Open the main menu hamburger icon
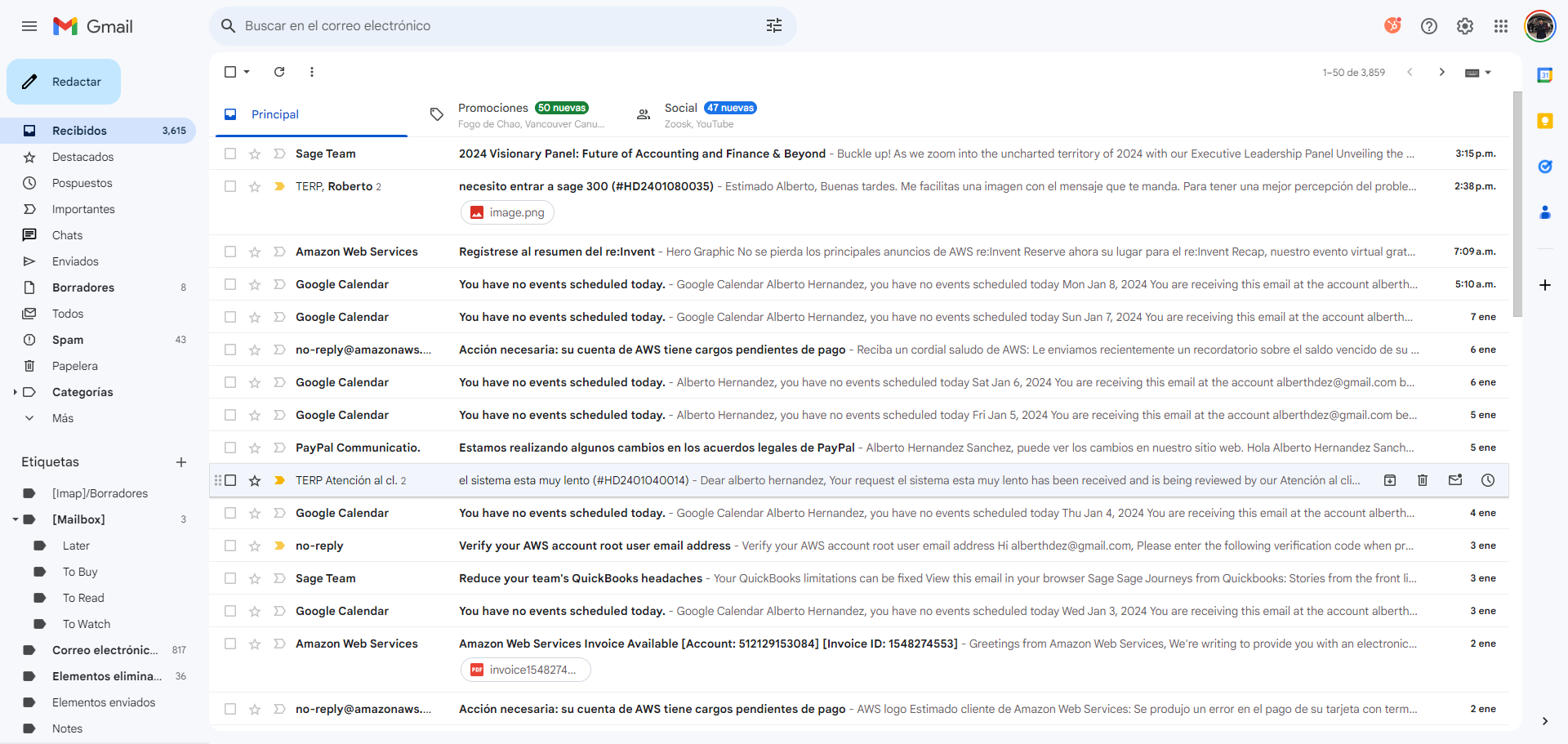This screenshot has height=744, width=1568. point(29,26)
